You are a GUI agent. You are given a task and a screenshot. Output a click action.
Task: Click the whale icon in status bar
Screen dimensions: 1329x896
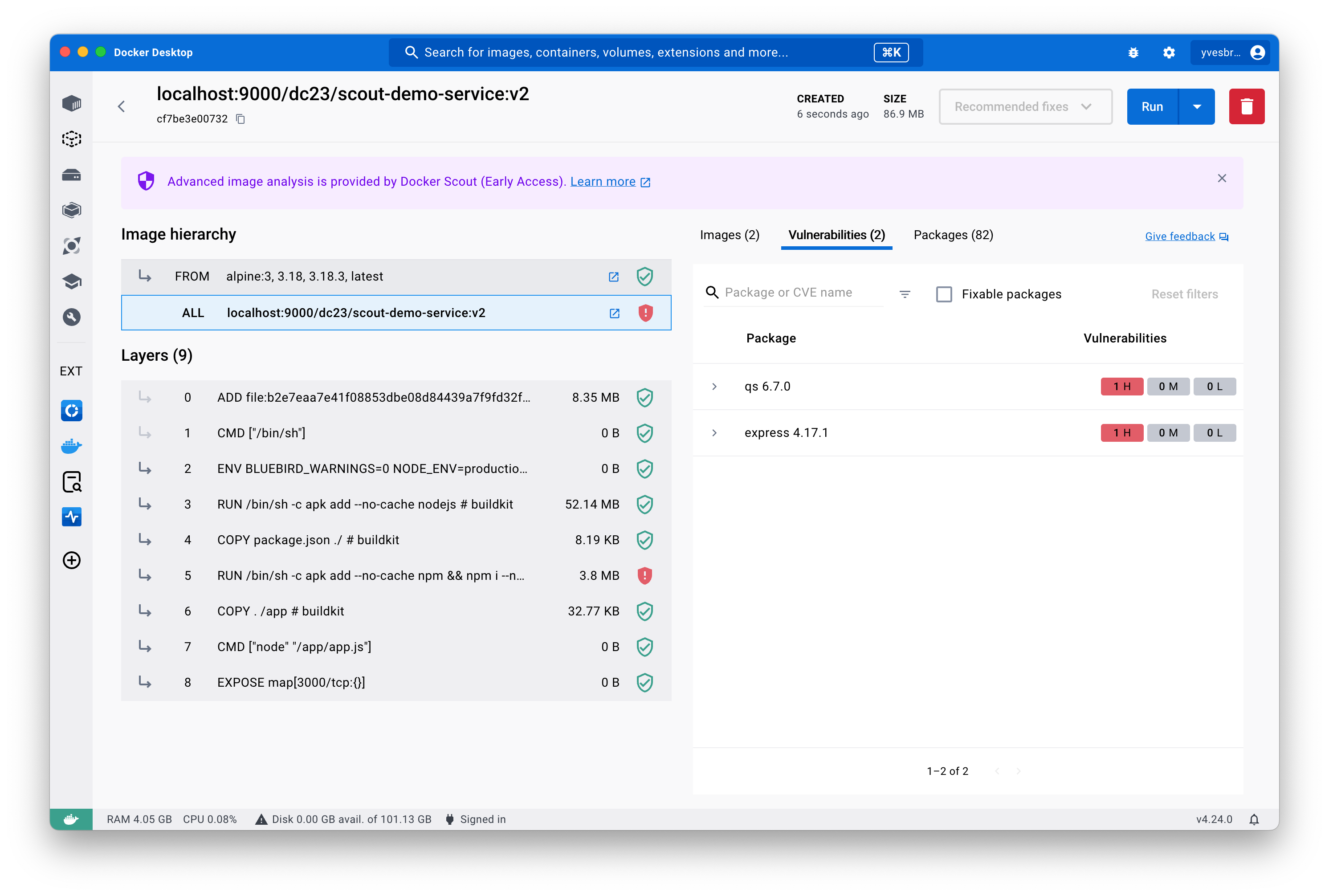71,819
